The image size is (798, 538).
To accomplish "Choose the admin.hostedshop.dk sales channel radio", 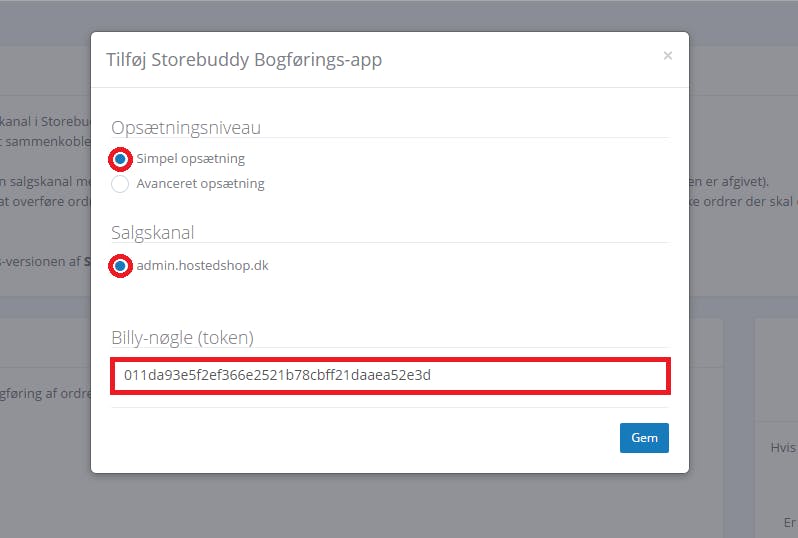I will tap(120, 266).
